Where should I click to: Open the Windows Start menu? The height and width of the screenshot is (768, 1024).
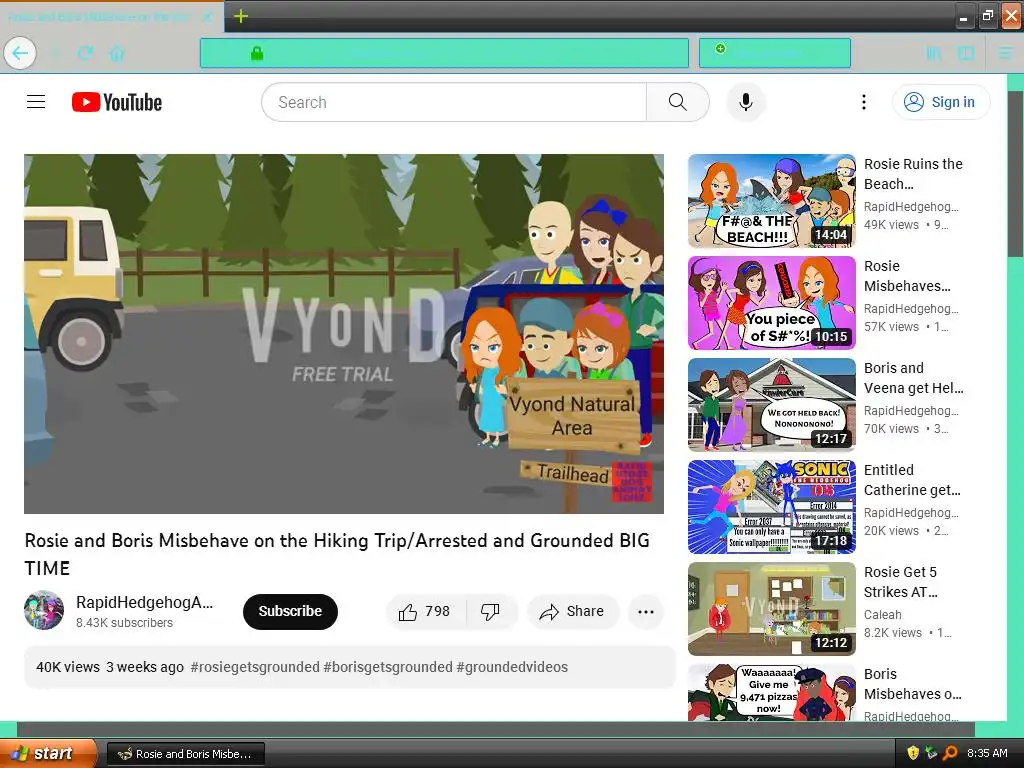[48, 753]
